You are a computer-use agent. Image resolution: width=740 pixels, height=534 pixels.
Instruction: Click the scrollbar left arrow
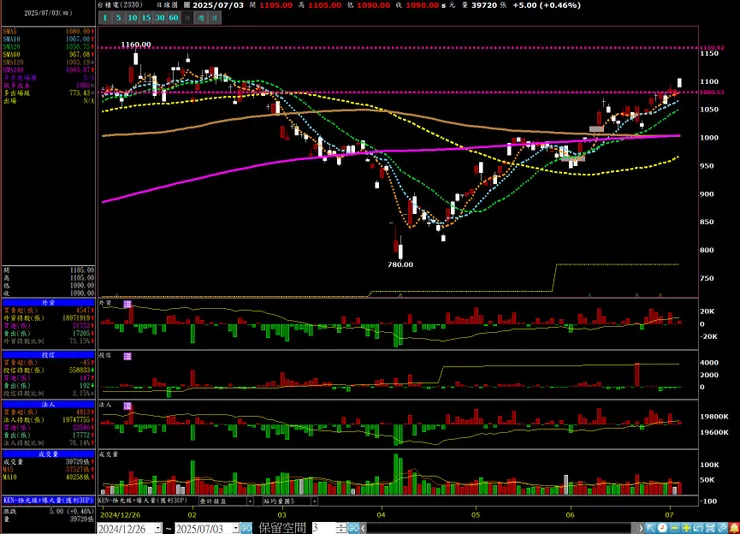[x=363, y=528]
